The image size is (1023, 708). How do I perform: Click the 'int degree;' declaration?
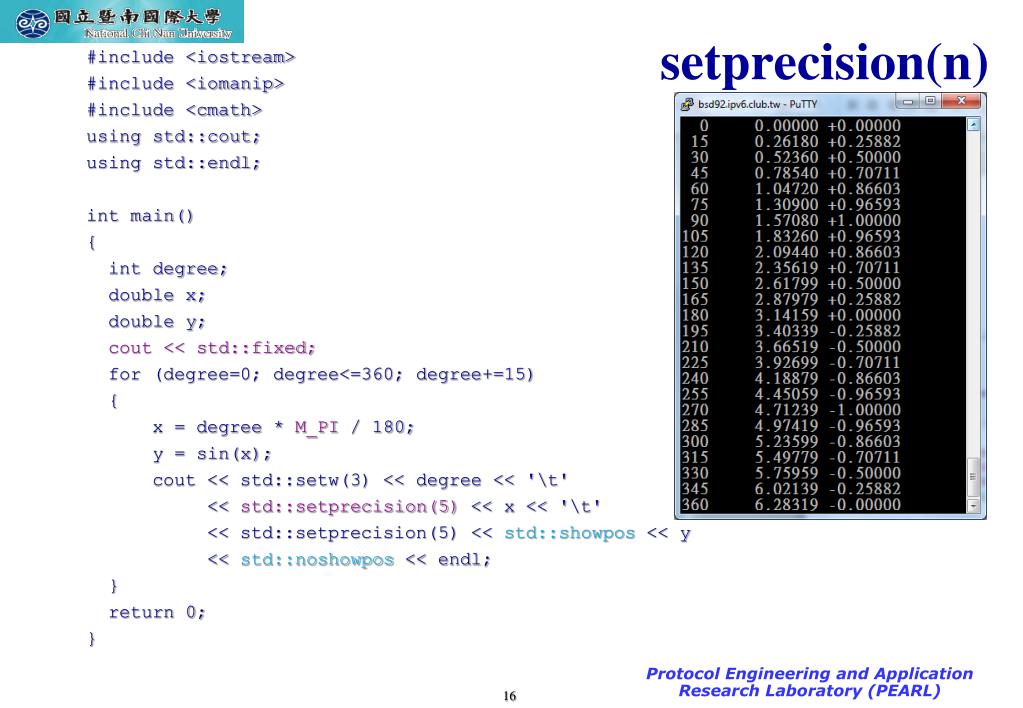168,269
